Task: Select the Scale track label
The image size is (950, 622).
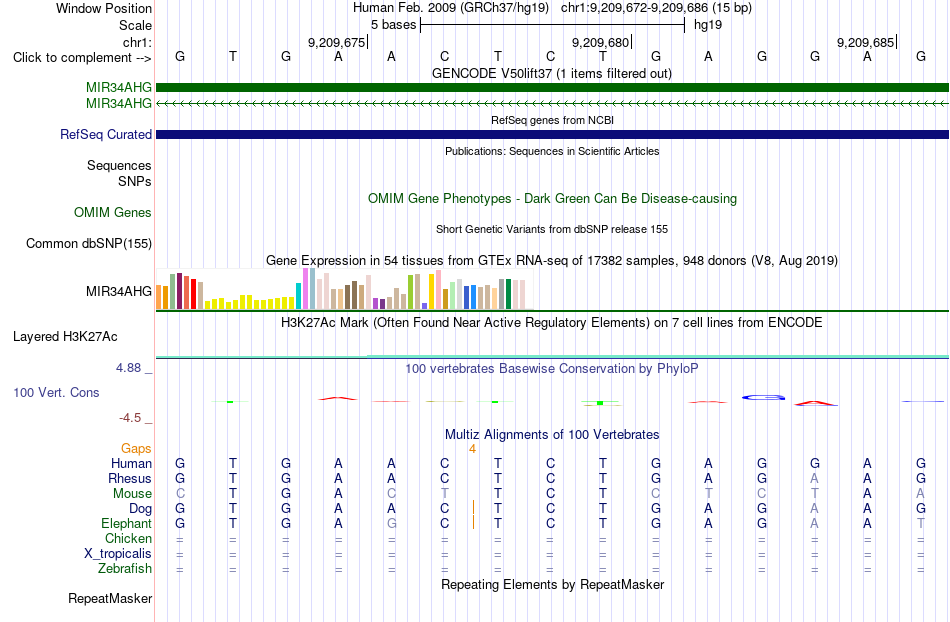Action: tap(135, 25)
